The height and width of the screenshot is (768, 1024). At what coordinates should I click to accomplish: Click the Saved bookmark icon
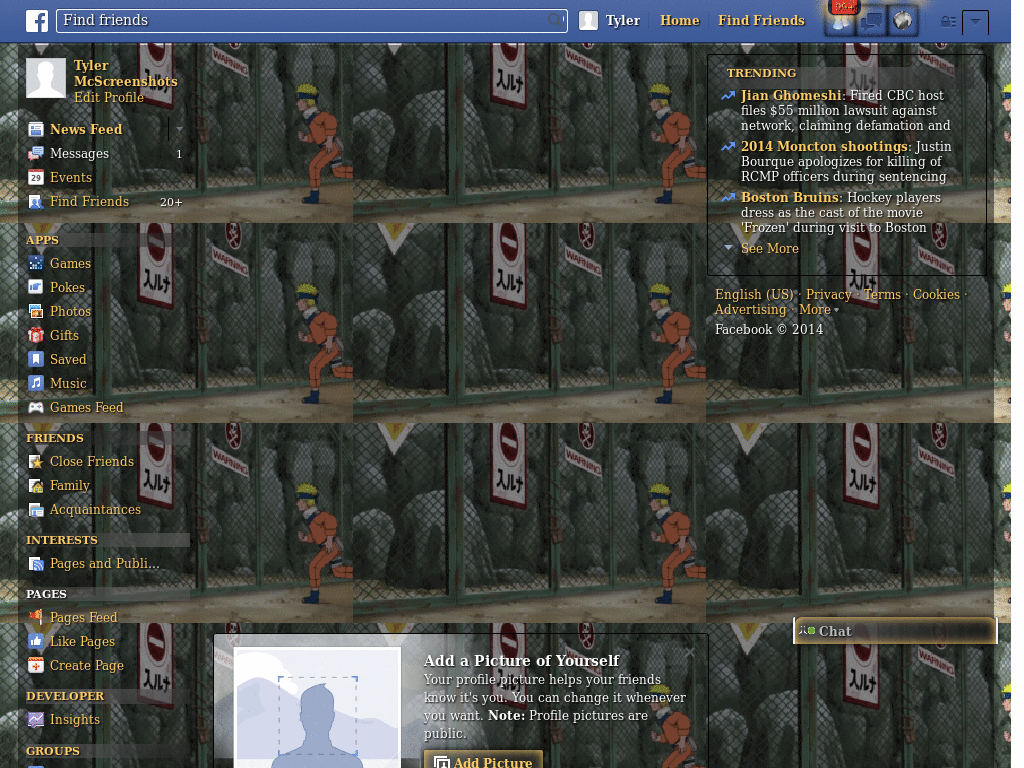[x=36, y=359]
